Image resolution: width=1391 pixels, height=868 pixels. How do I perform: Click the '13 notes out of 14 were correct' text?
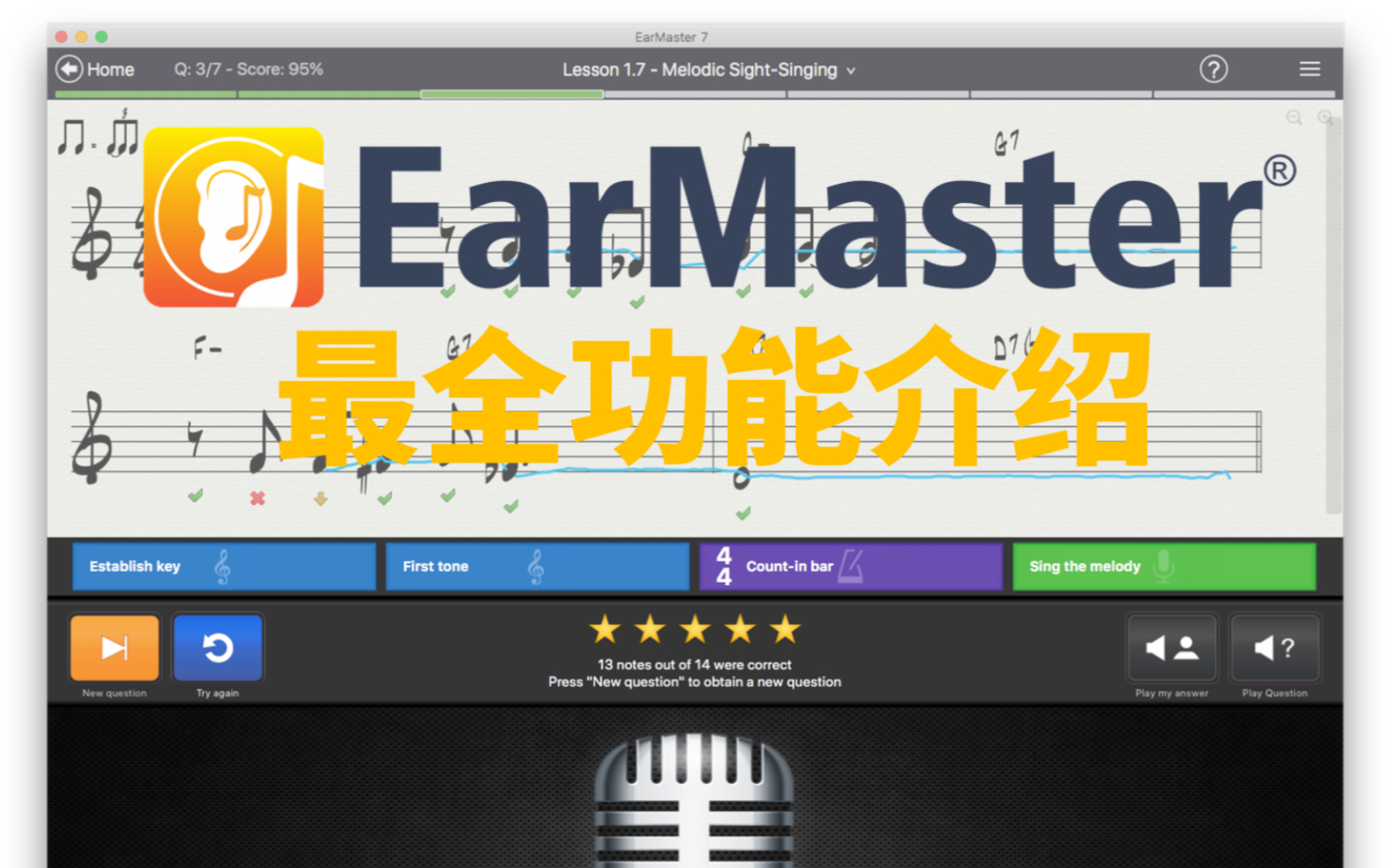tap(695, 664)
